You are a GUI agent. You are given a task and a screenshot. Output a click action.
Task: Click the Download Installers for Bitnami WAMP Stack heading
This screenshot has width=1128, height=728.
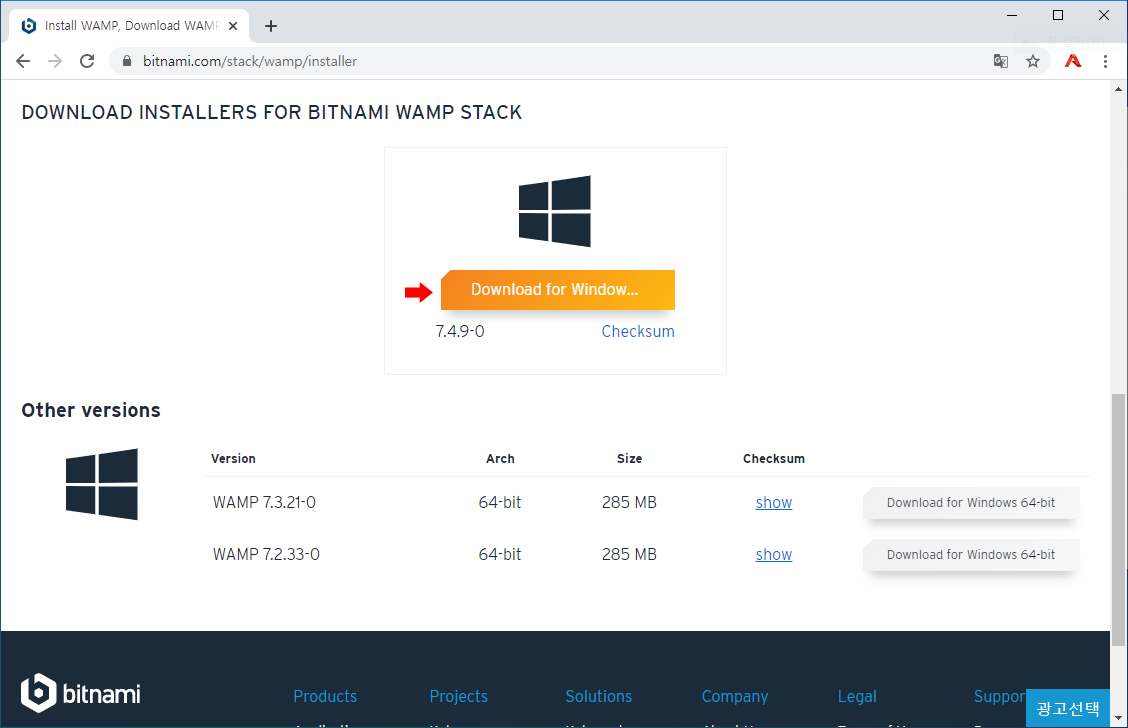point(272,113)
